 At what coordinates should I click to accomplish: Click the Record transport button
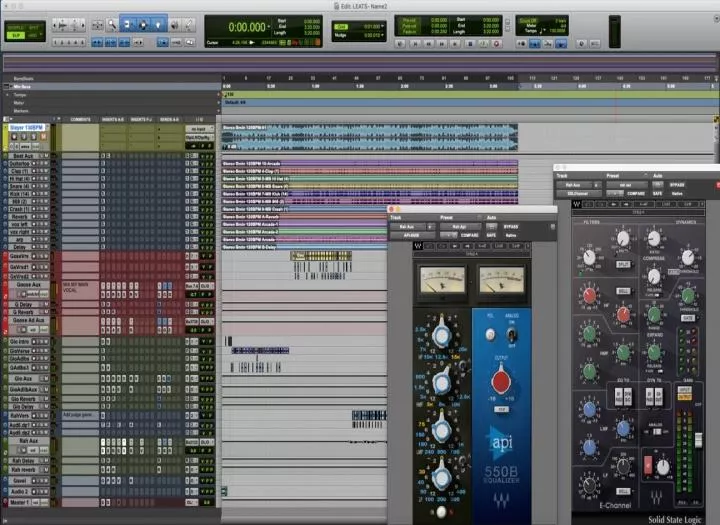(x=496, y=44)
